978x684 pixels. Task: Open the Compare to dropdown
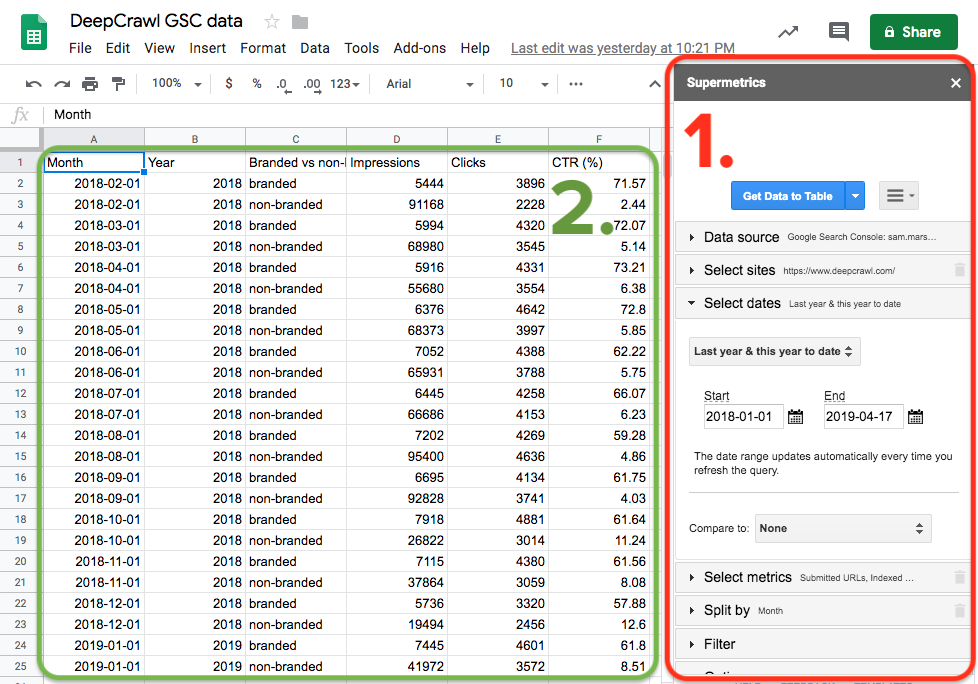(843, 528)
